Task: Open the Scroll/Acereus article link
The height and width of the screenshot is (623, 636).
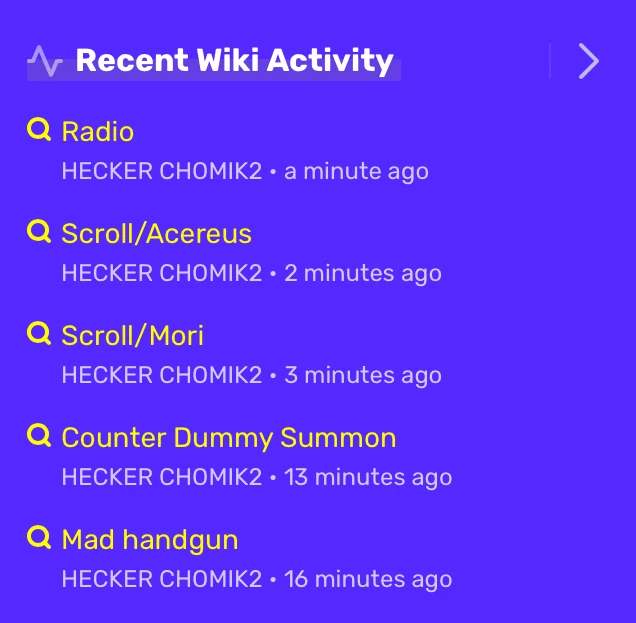Action: coord(156,234)
